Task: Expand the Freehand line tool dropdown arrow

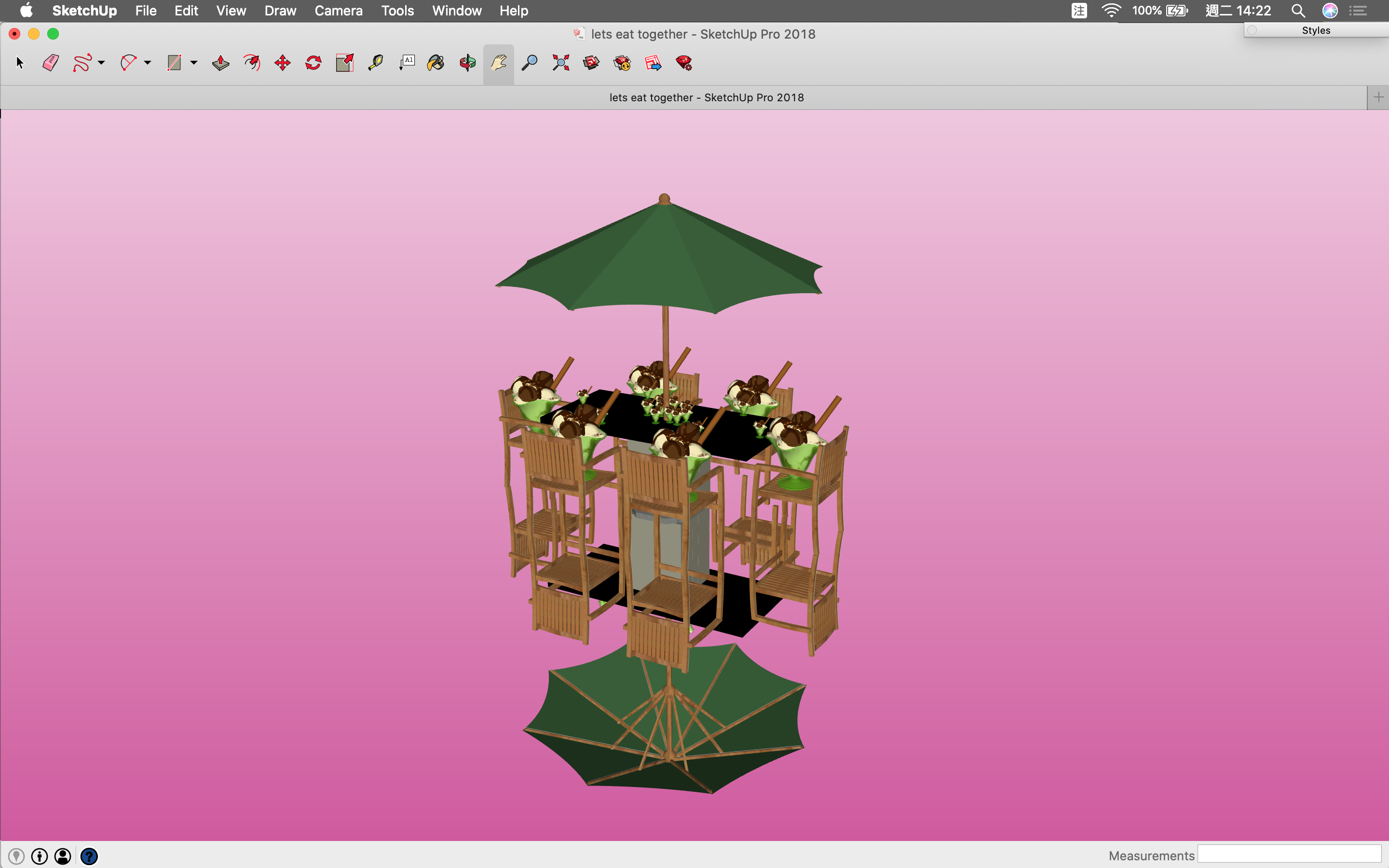Action: (102, 63)
